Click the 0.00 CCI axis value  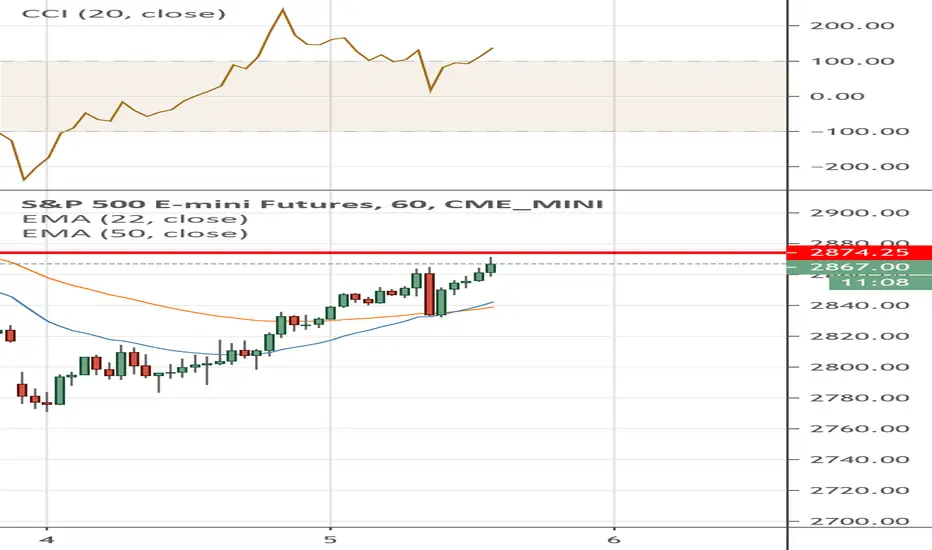pos(837,96)
